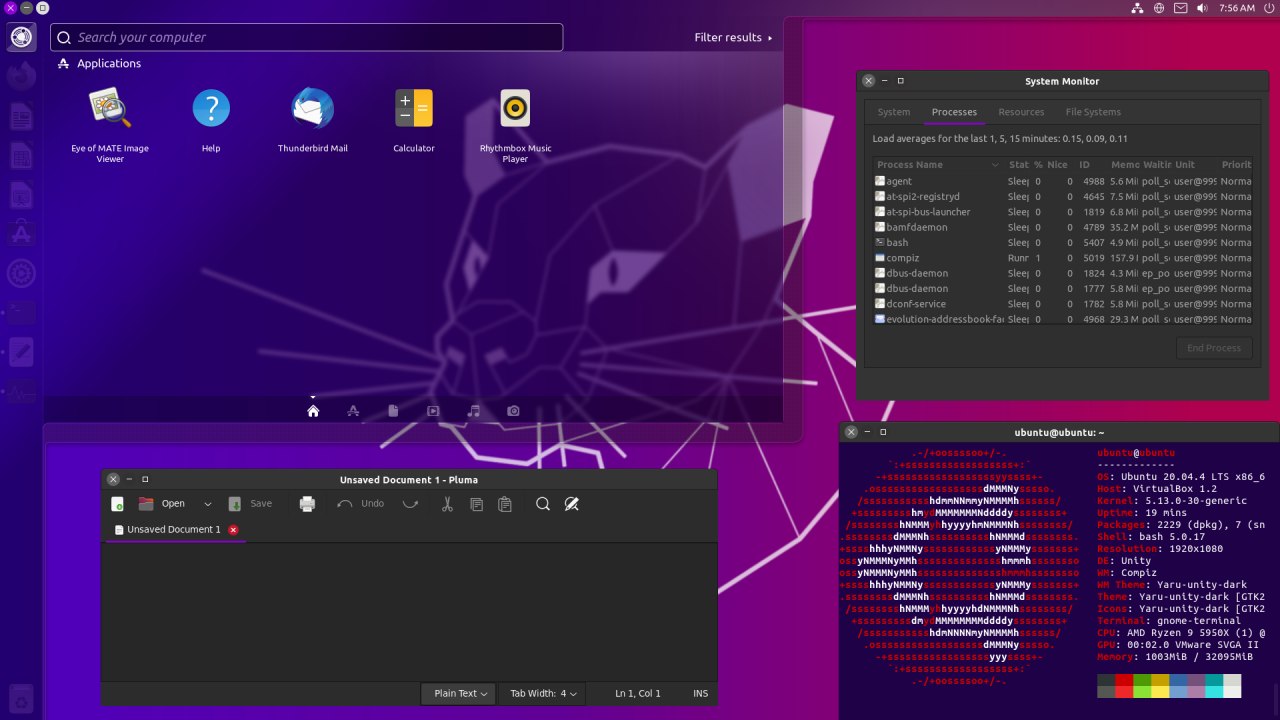This screenshot has width=1280, height=720.
Task: Click the magnifier search icon in Pluma
Action: click(x=543, y=504)
